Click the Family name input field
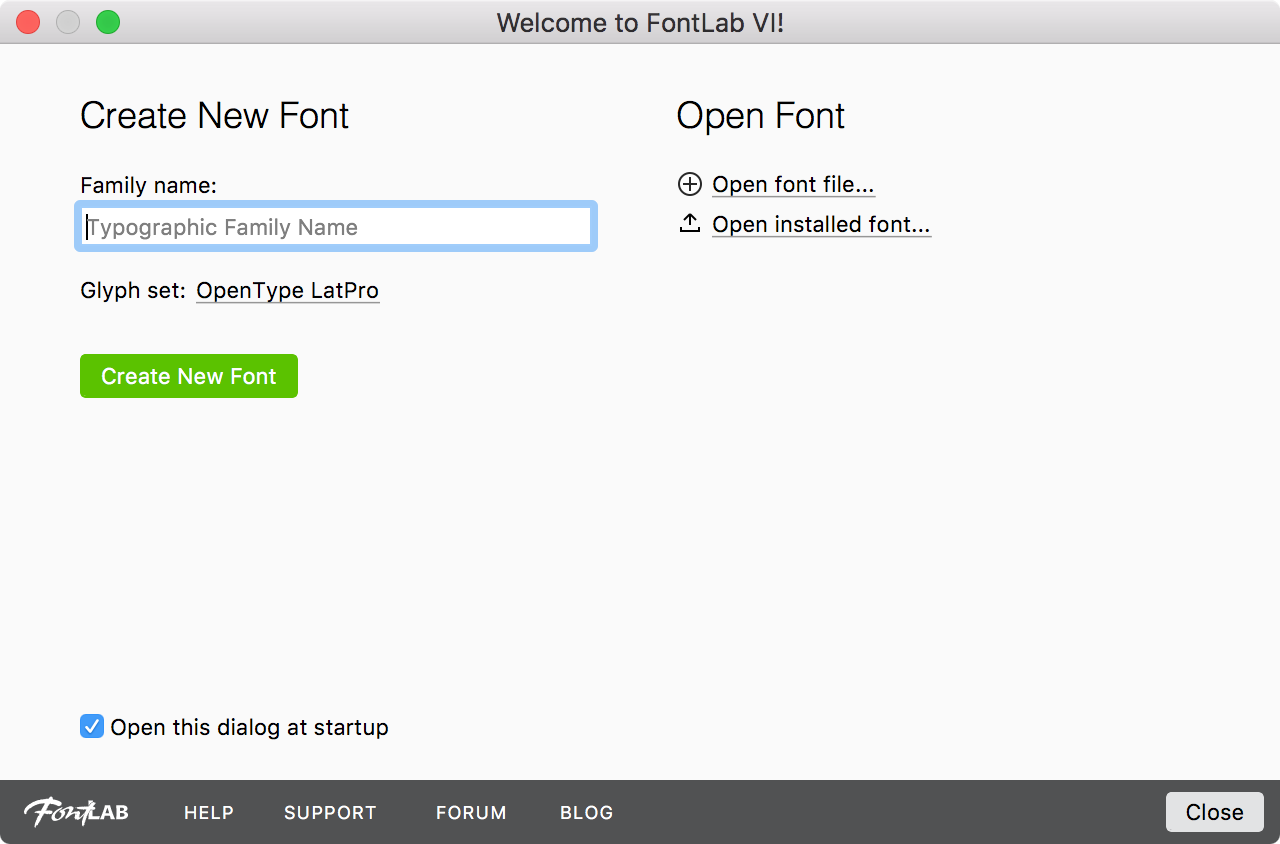Screen dimensions: 1280x844 pos(336,227)
